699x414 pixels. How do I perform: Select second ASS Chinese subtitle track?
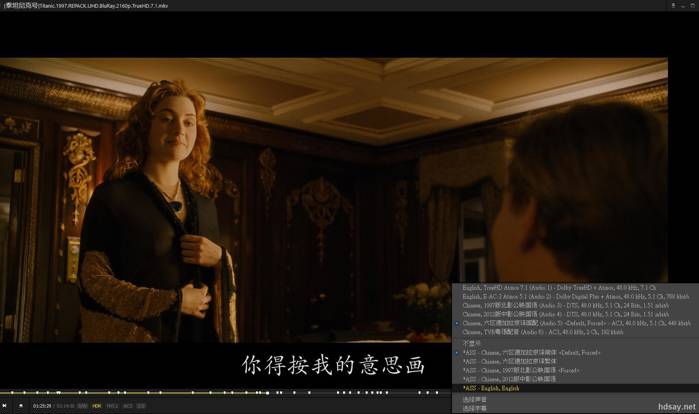(575, 361)
